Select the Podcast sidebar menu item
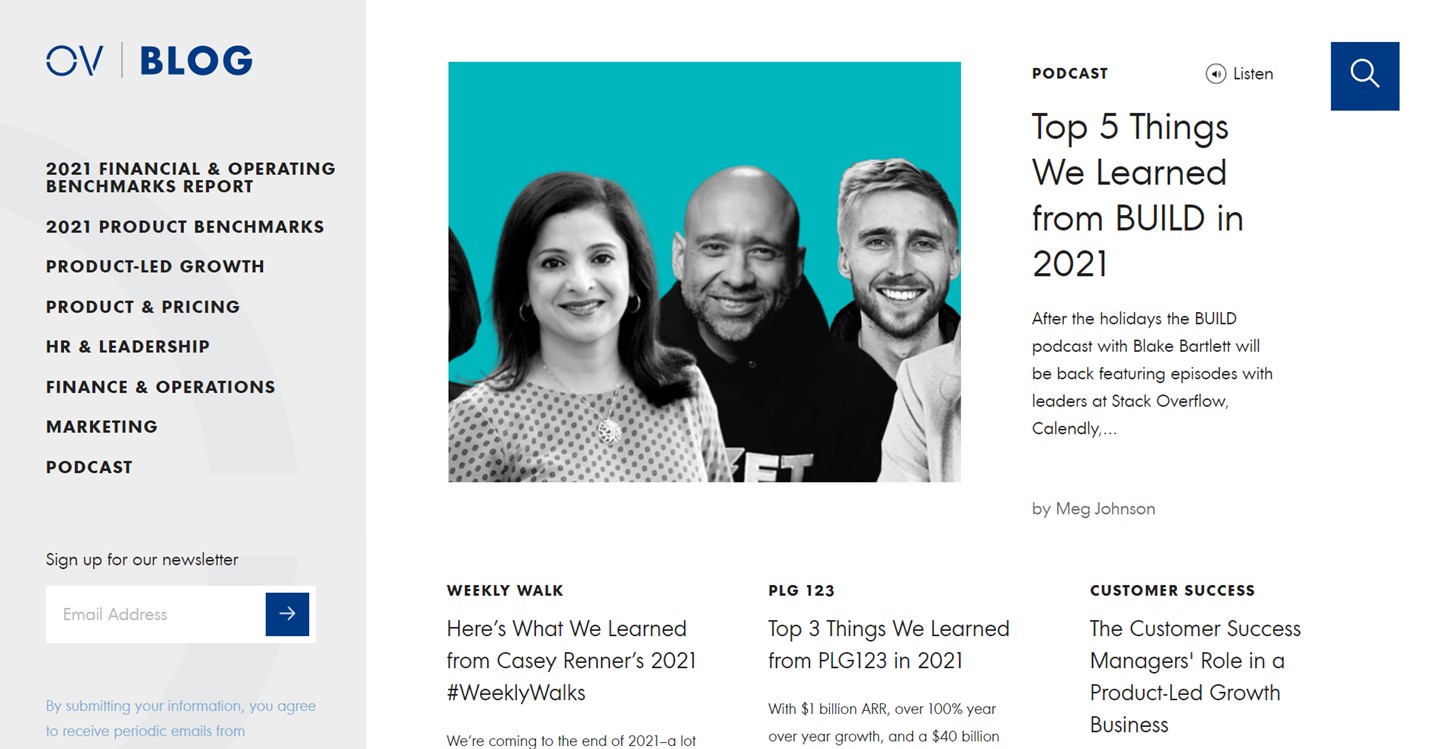 click(x=89, y=467)
